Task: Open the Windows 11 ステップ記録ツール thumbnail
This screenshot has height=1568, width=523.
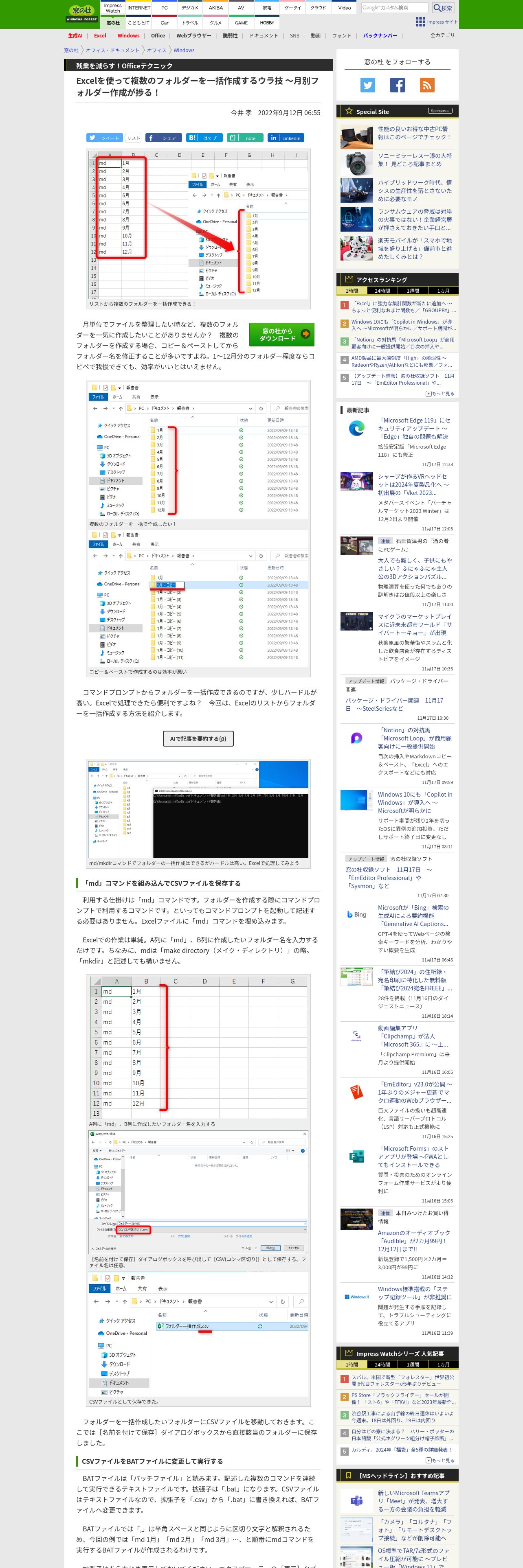Action: 357,1296
